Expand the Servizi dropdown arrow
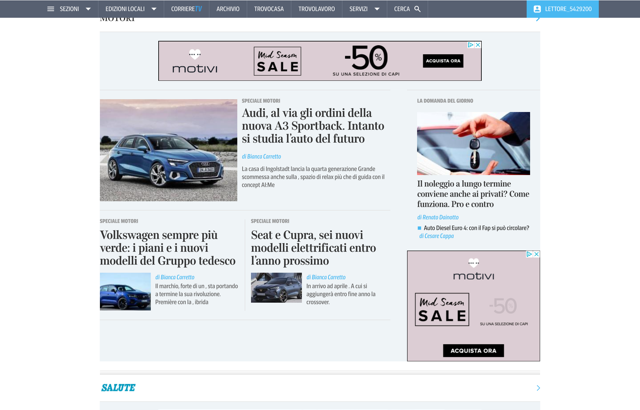Screen dimensions: 640x410 377,9
